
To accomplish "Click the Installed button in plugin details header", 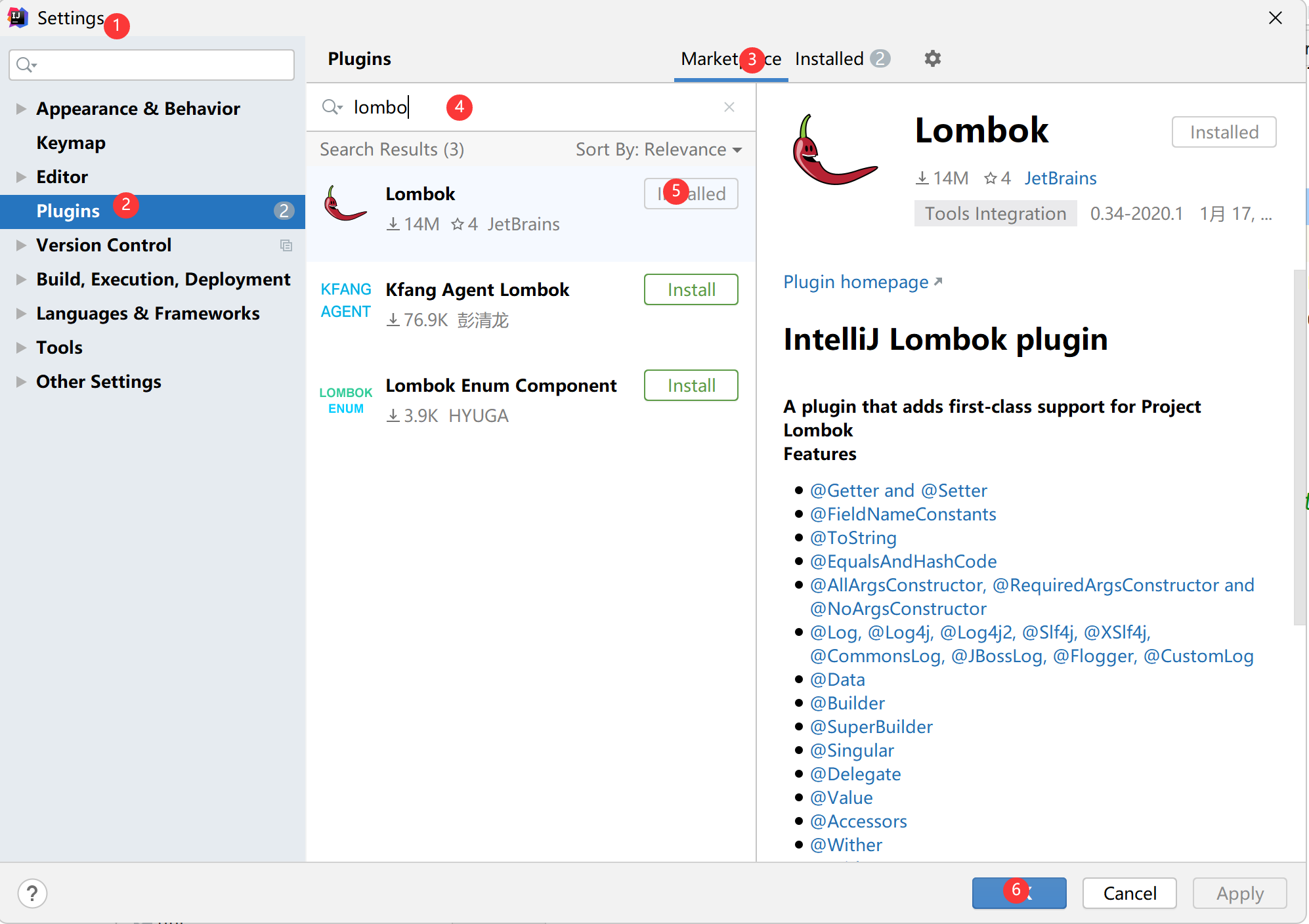I will tap(1224, 132).
